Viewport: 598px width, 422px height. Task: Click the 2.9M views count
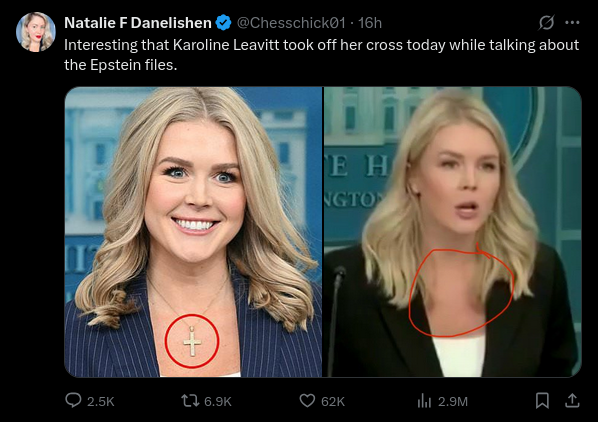click(453, 401)
